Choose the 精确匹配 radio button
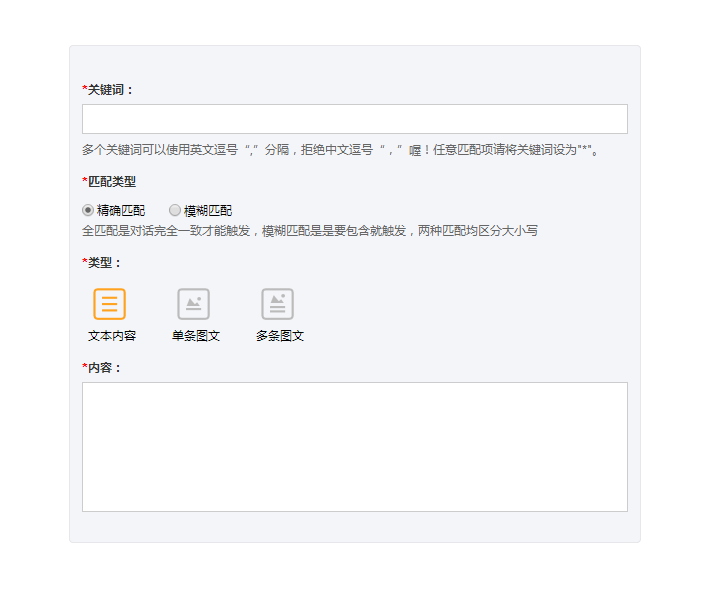710x600 pixels. click(x=88, y=211)
